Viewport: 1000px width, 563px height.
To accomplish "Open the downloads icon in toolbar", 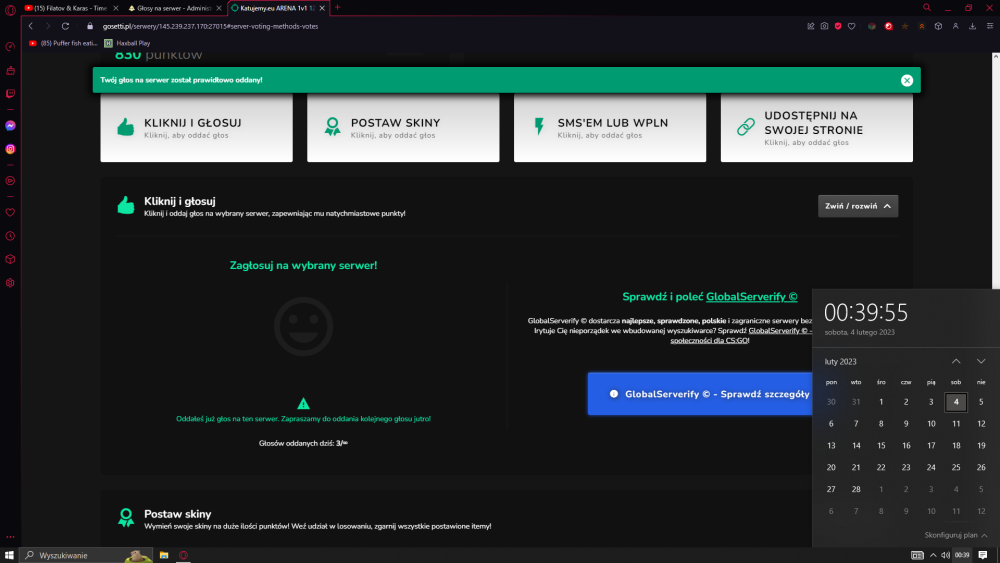I will [x=972, y=26].
